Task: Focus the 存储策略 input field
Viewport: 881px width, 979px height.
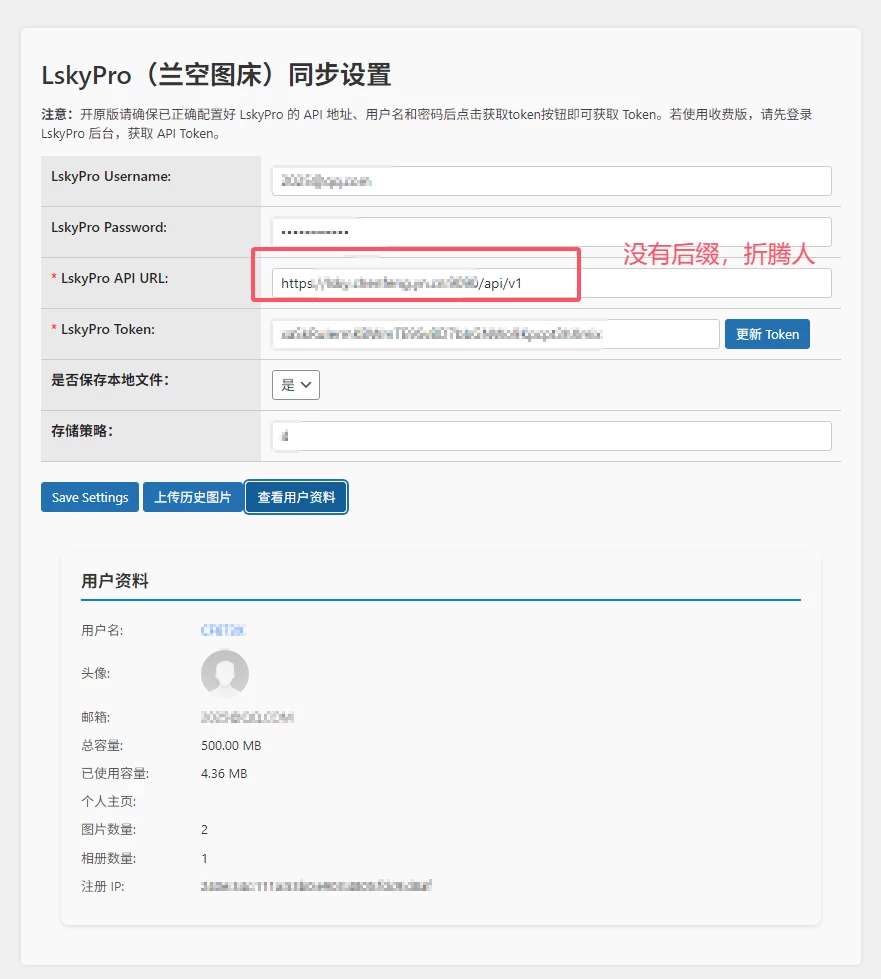Action: coord(551,436)
